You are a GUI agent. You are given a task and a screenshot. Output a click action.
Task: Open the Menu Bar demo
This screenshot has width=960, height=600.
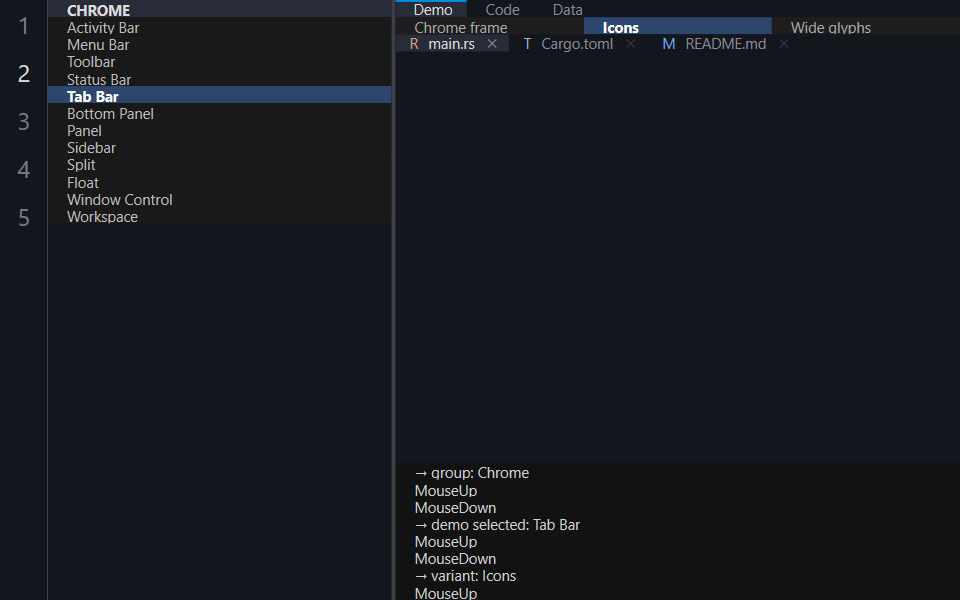219,45
